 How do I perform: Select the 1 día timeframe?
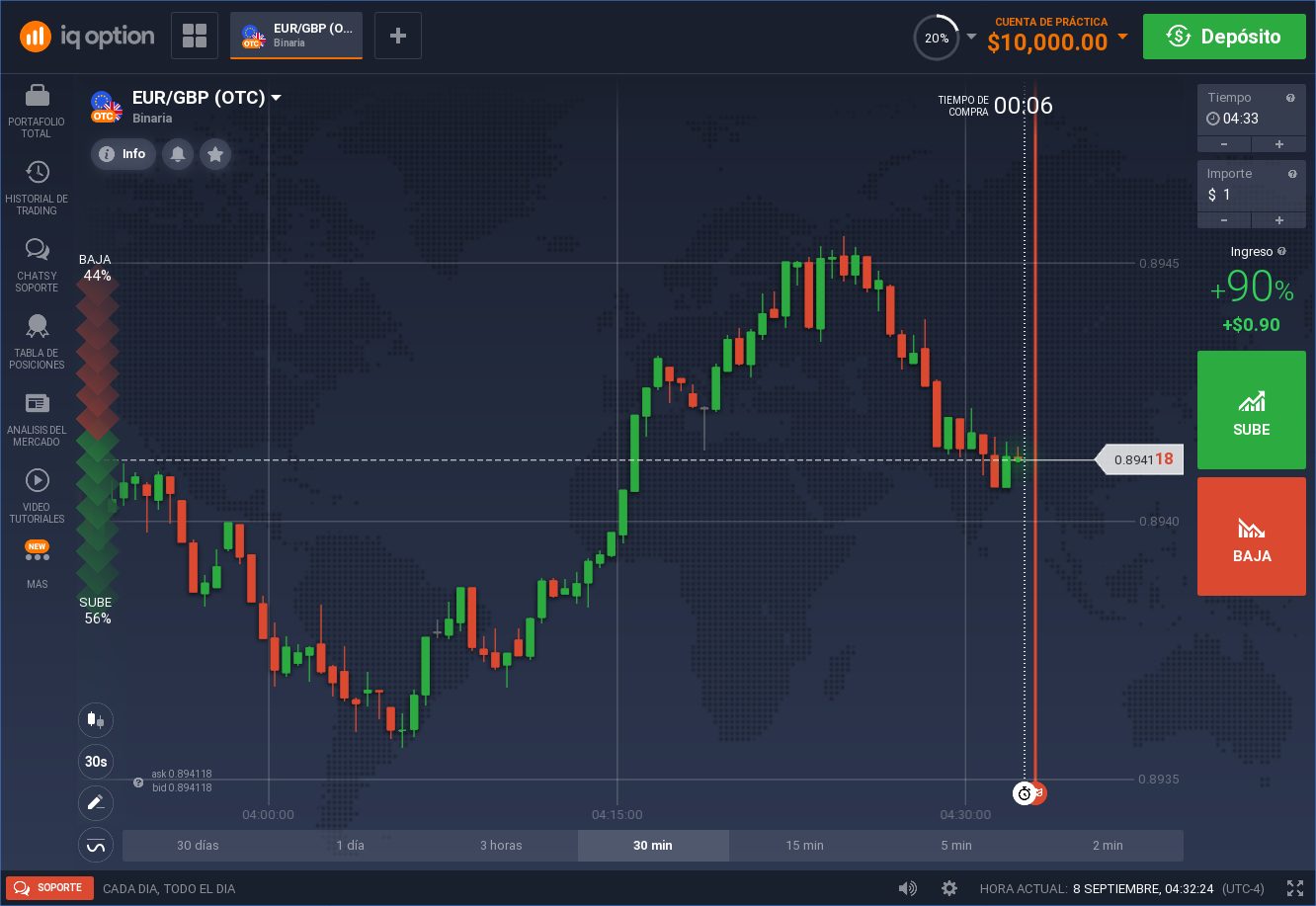(x=350, y=846)
